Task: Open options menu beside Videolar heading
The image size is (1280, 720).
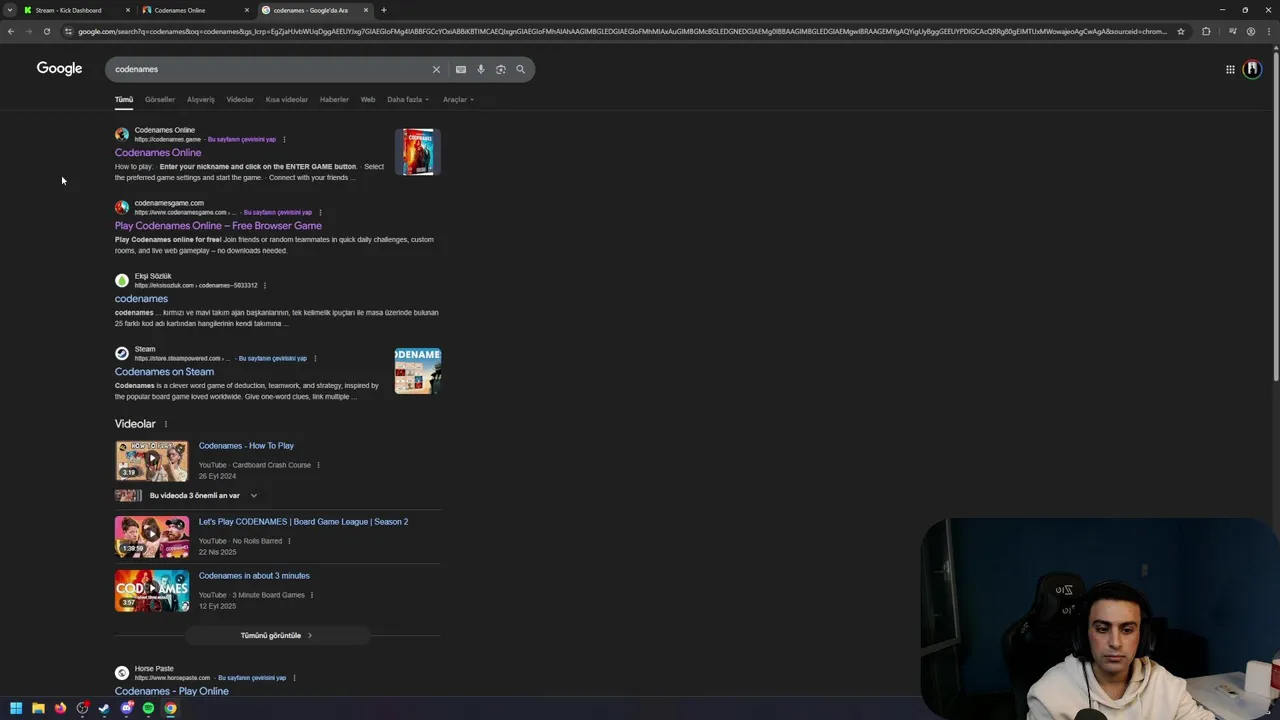Action: pyautogui.click(x=166, y=424)
